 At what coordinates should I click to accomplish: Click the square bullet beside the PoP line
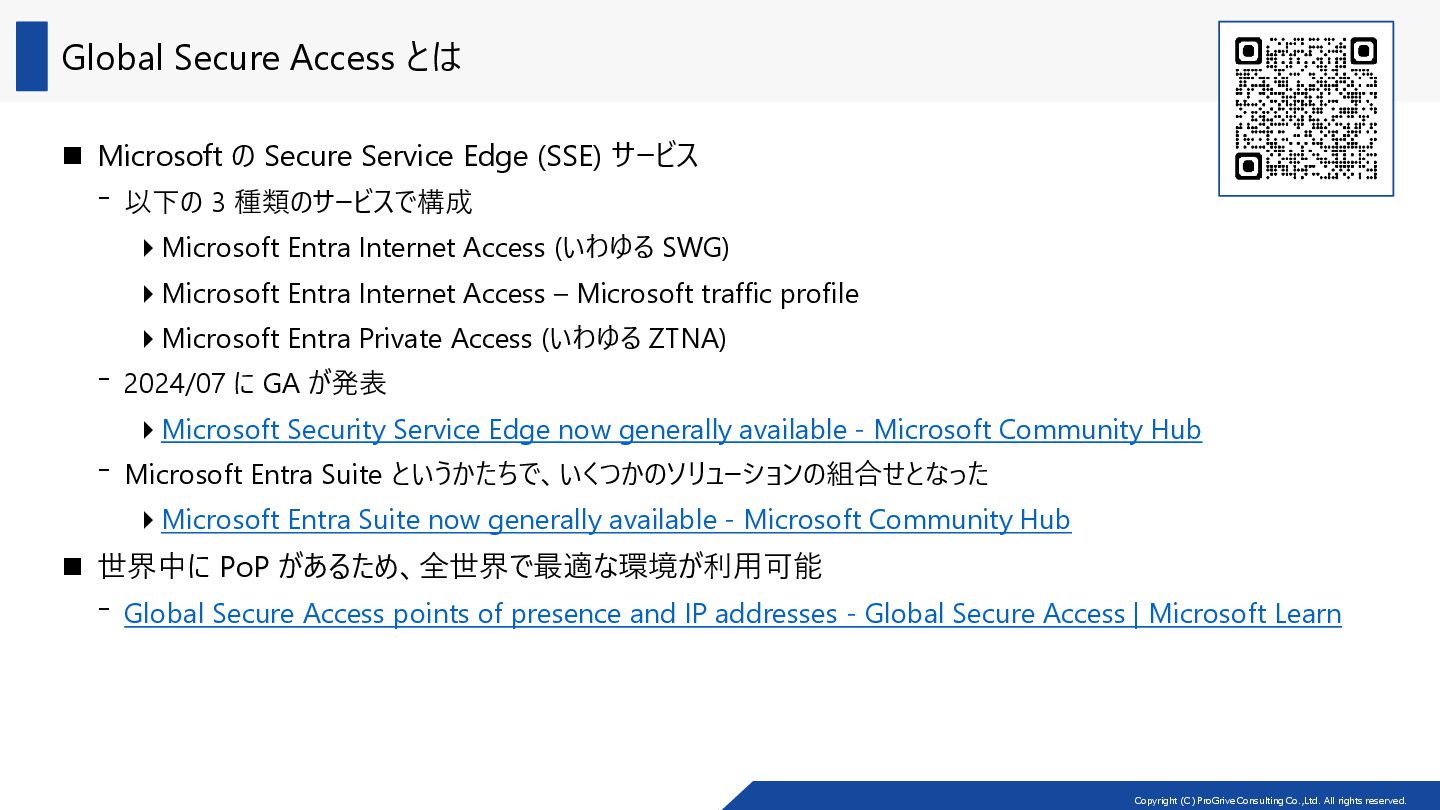[x=72, y=567]
